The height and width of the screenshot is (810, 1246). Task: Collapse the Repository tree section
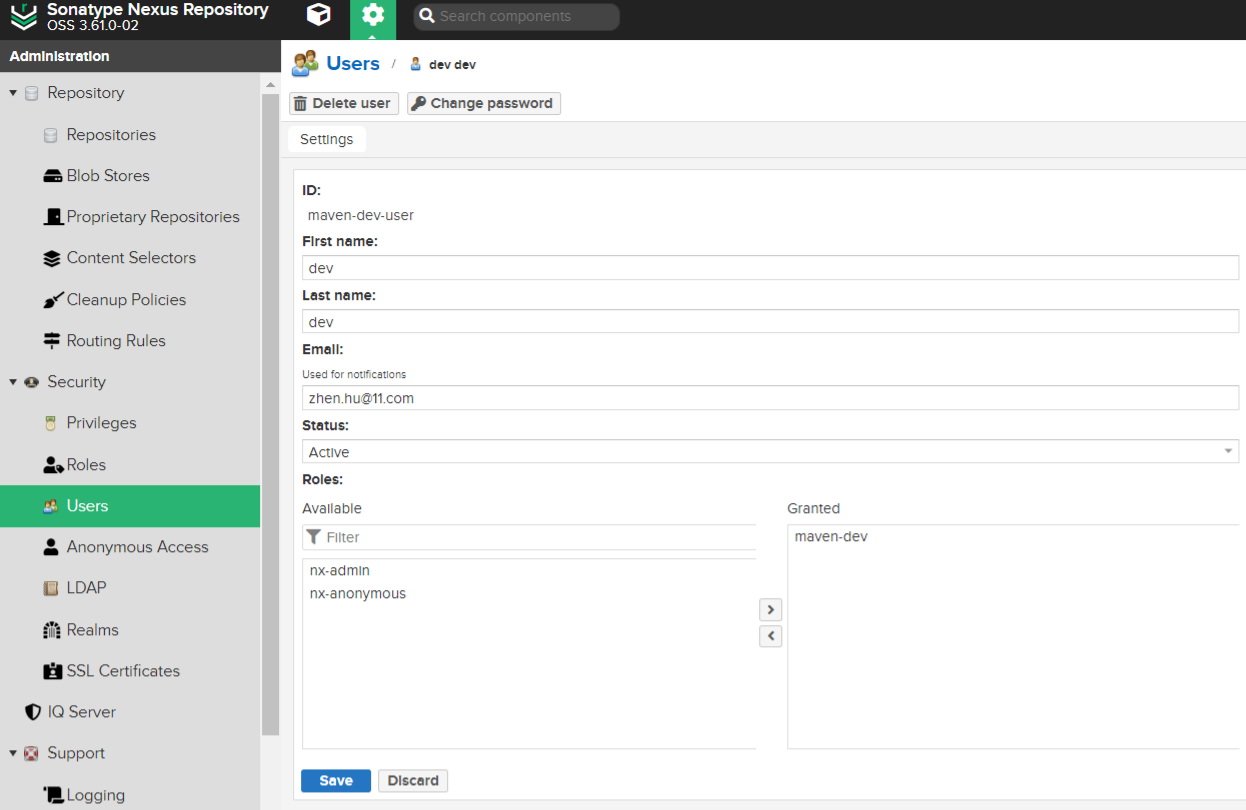click(13, 93)
